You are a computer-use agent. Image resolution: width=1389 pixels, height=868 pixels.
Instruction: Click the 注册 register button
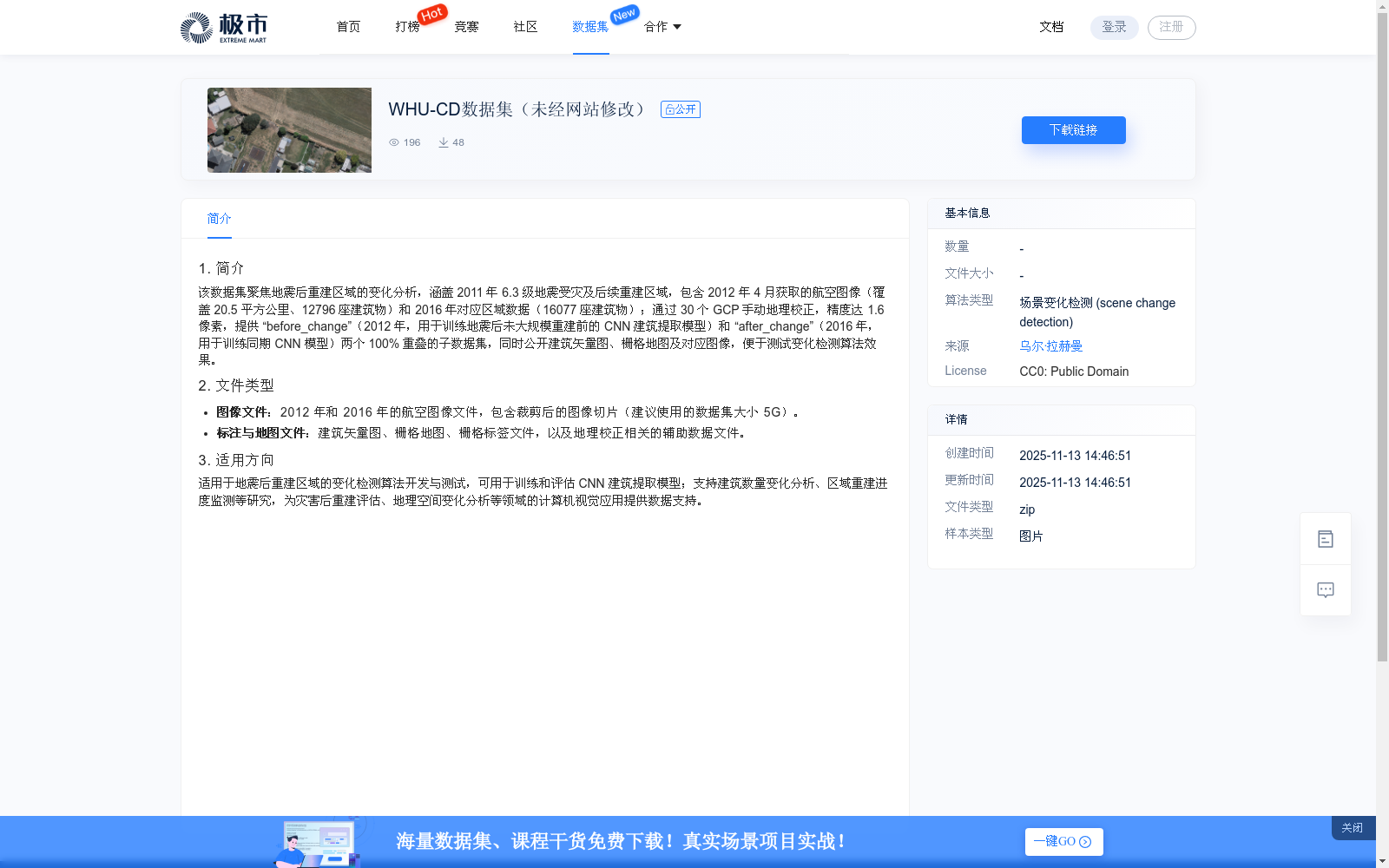(x=1172, y=27)
